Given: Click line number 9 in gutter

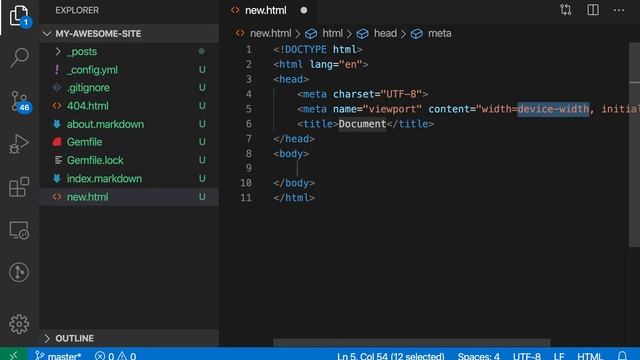Looking at the screenshot, I should pyautogui.click(x=249, y=168).
